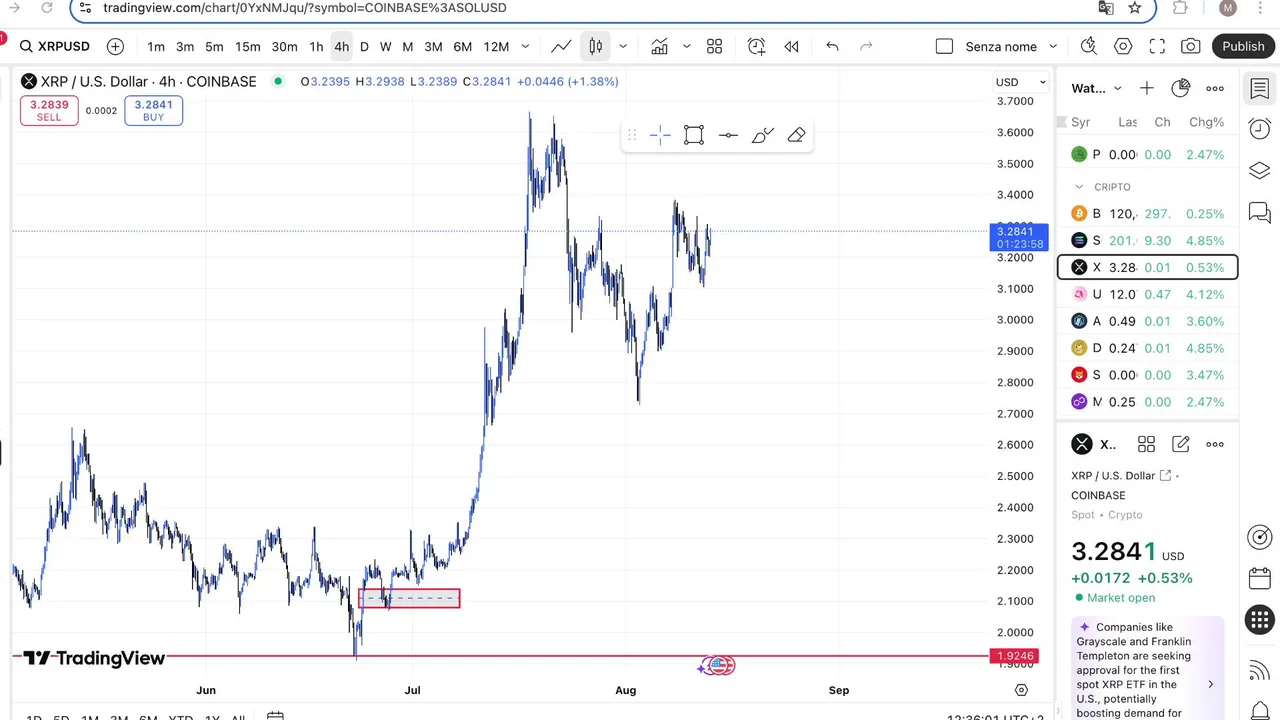This screenshot has width=1280, height=720.
Task: Sort the watchlist by Chg% column
Action: point(1206,122)
